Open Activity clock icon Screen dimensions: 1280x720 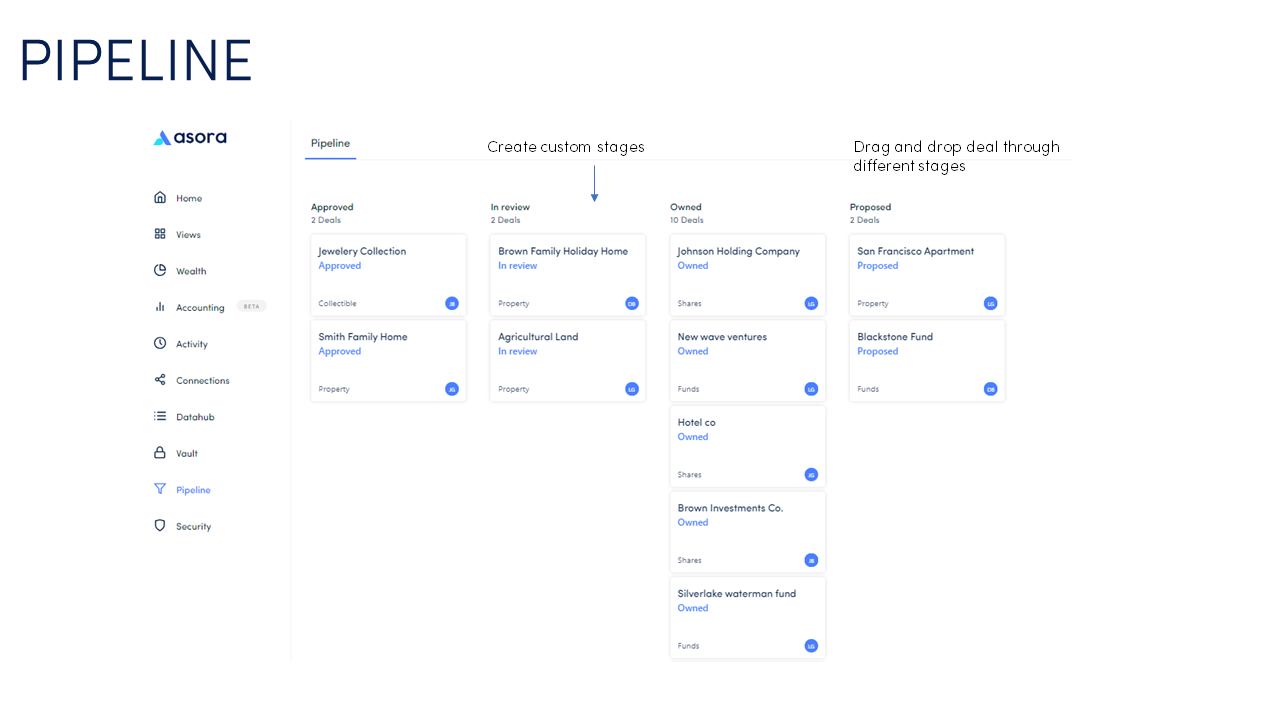pos(160,344)
